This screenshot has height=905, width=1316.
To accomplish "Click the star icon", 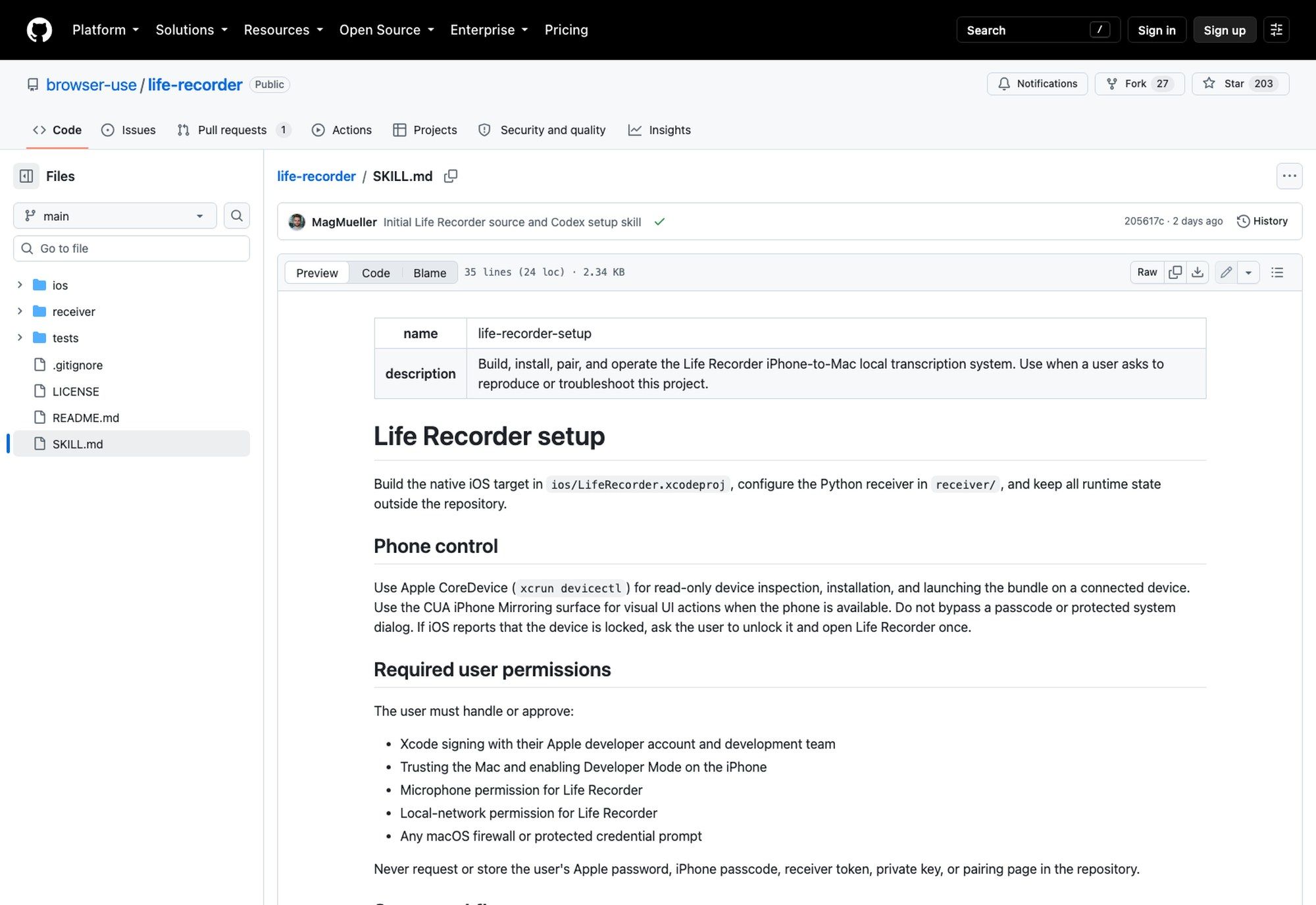I will [x=1209, y=84].
